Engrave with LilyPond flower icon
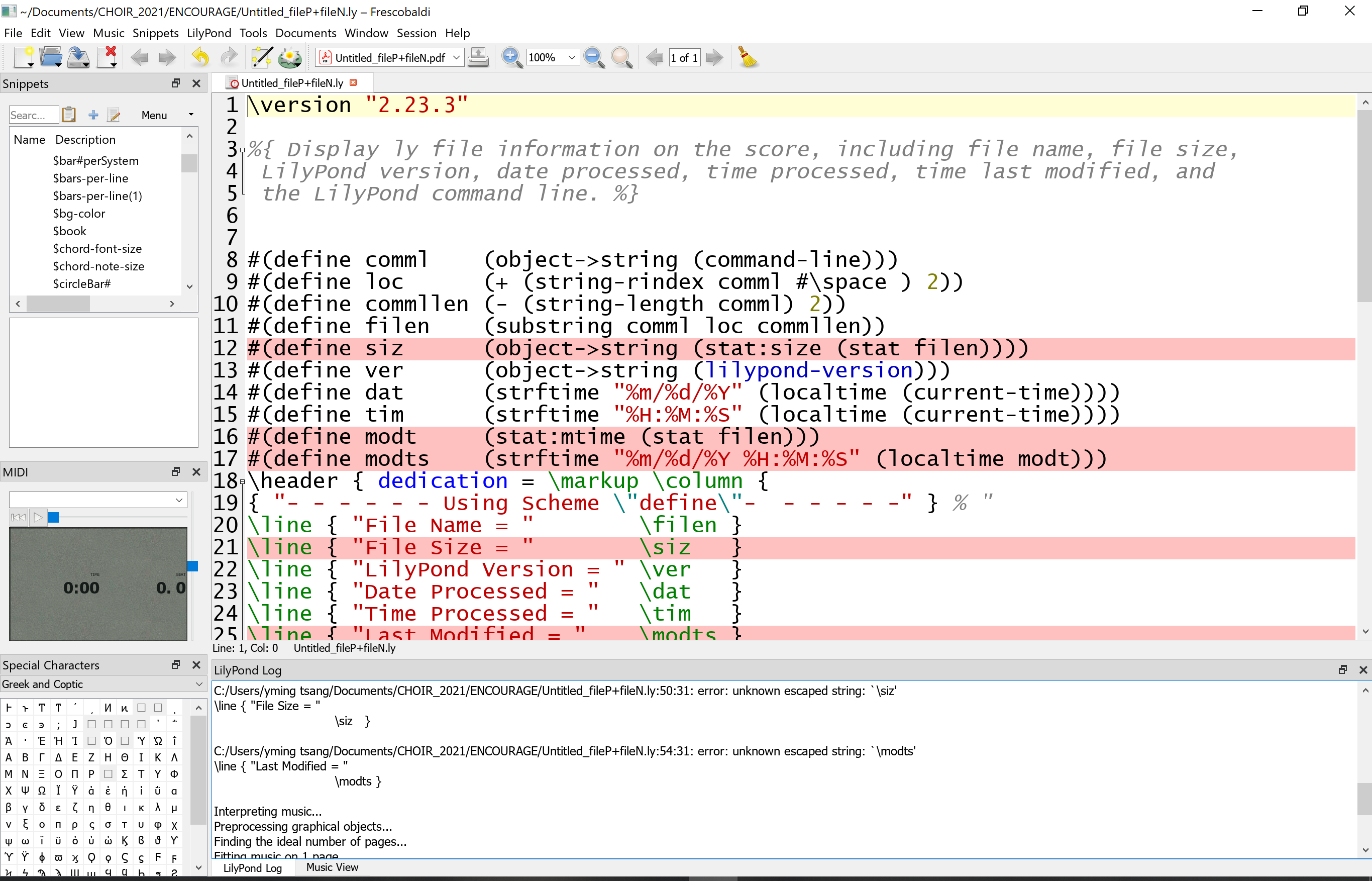The width and height of the screenshot is (1372, 881). pyautogui.click(x=290, y=57)
